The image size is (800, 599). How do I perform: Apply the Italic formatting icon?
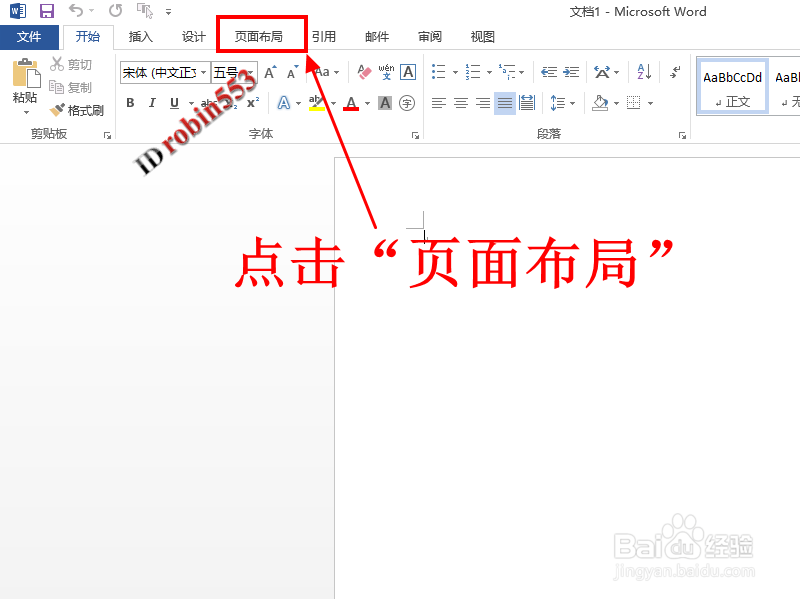(152, 101)
